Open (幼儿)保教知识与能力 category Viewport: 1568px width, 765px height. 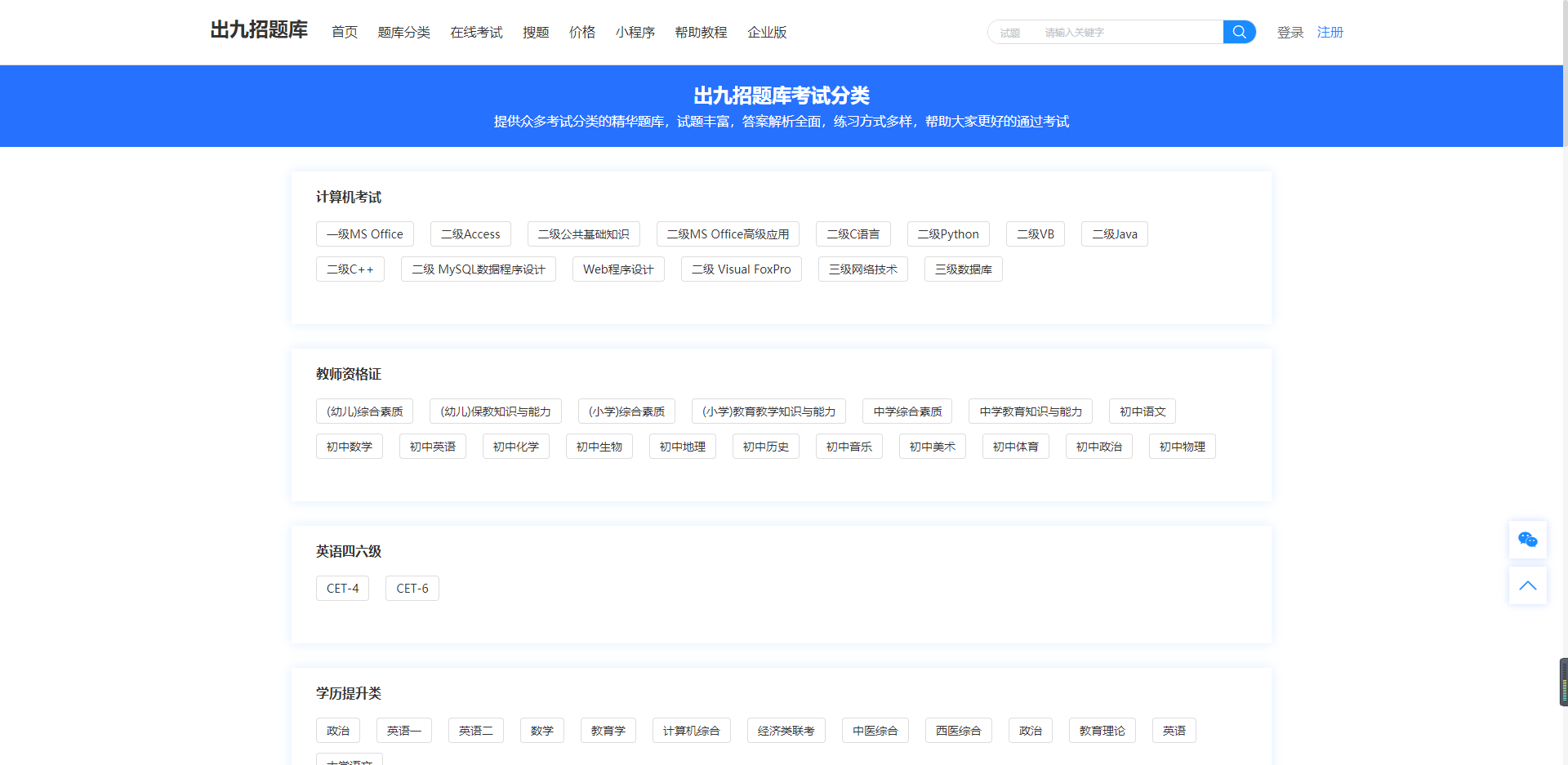pos(496,411)
